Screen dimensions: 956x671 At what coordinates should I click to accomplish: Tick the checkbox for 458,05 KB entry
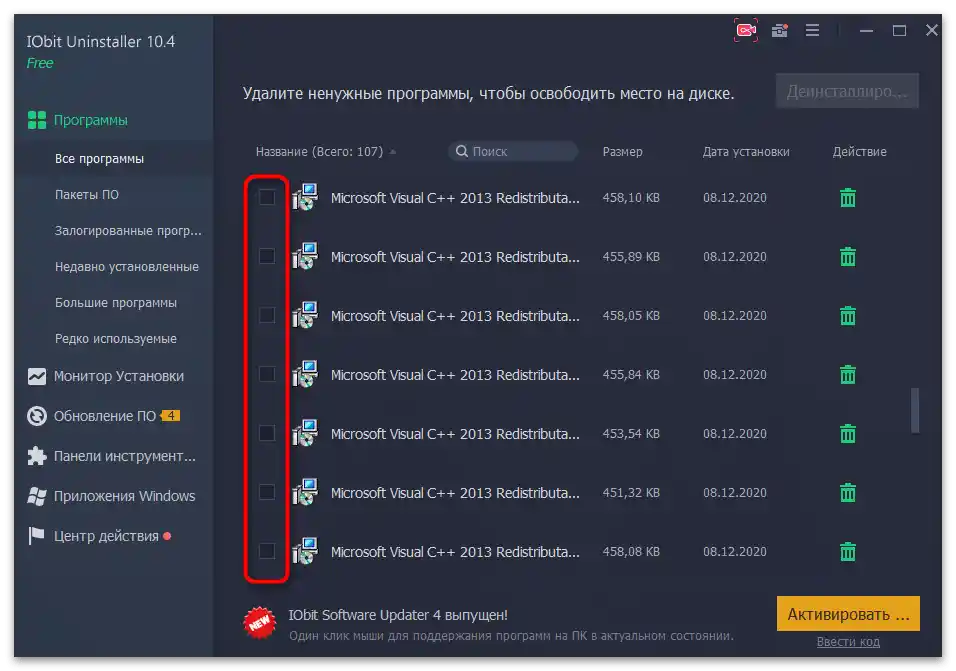click(x=266, y=315)
